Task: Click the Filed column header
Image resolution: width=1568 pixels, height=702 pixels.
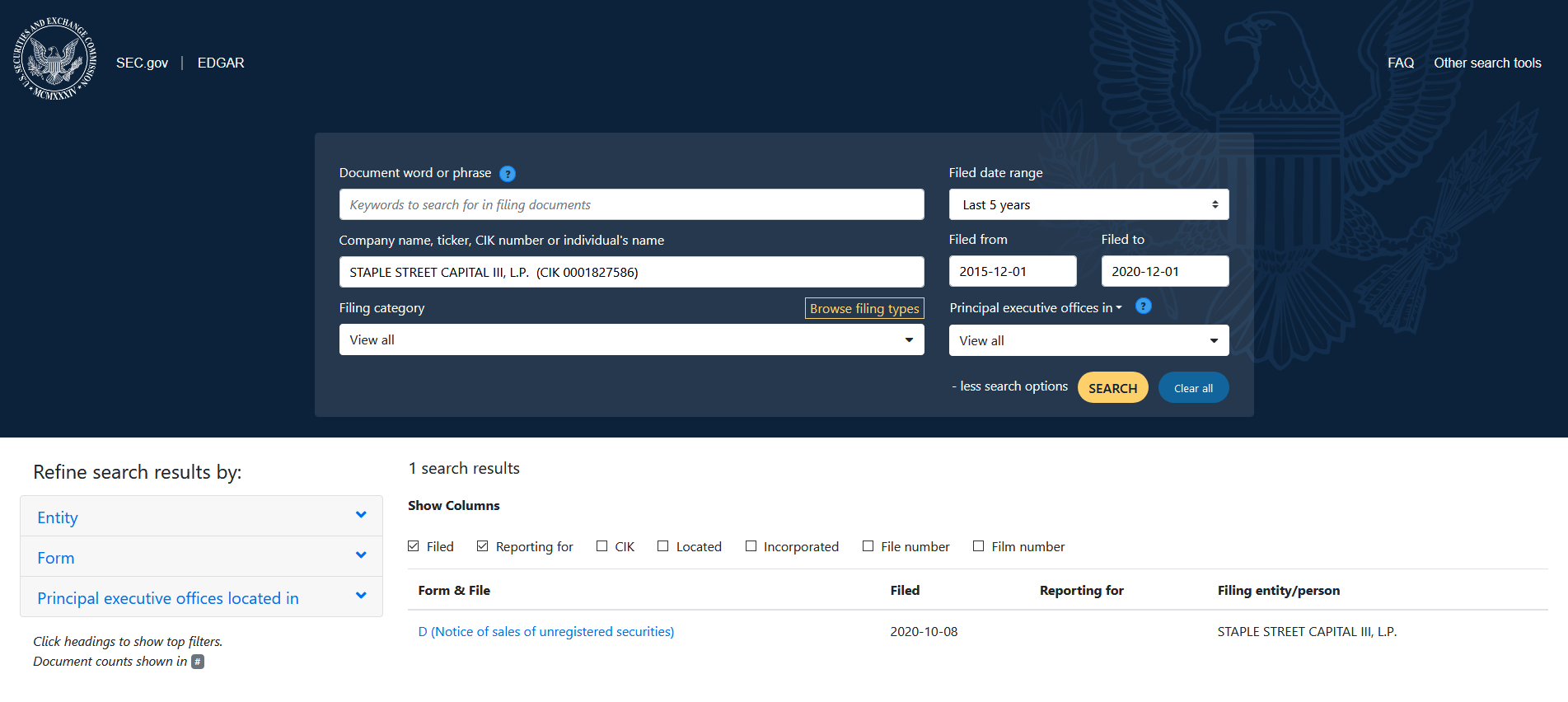Action: pyautogui.click(x=905, y=590)
